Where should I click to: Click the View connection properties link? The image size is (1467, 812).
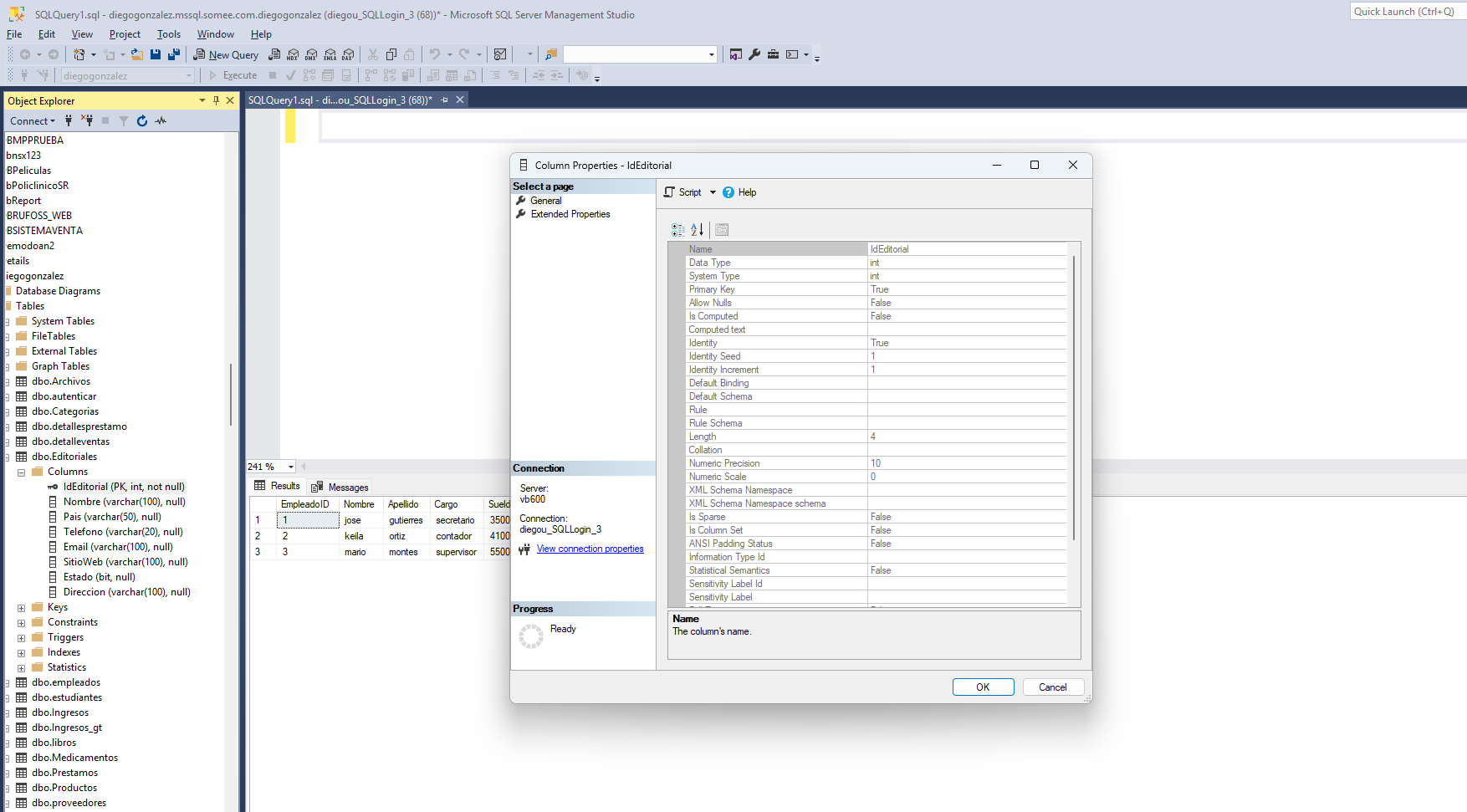590,549
